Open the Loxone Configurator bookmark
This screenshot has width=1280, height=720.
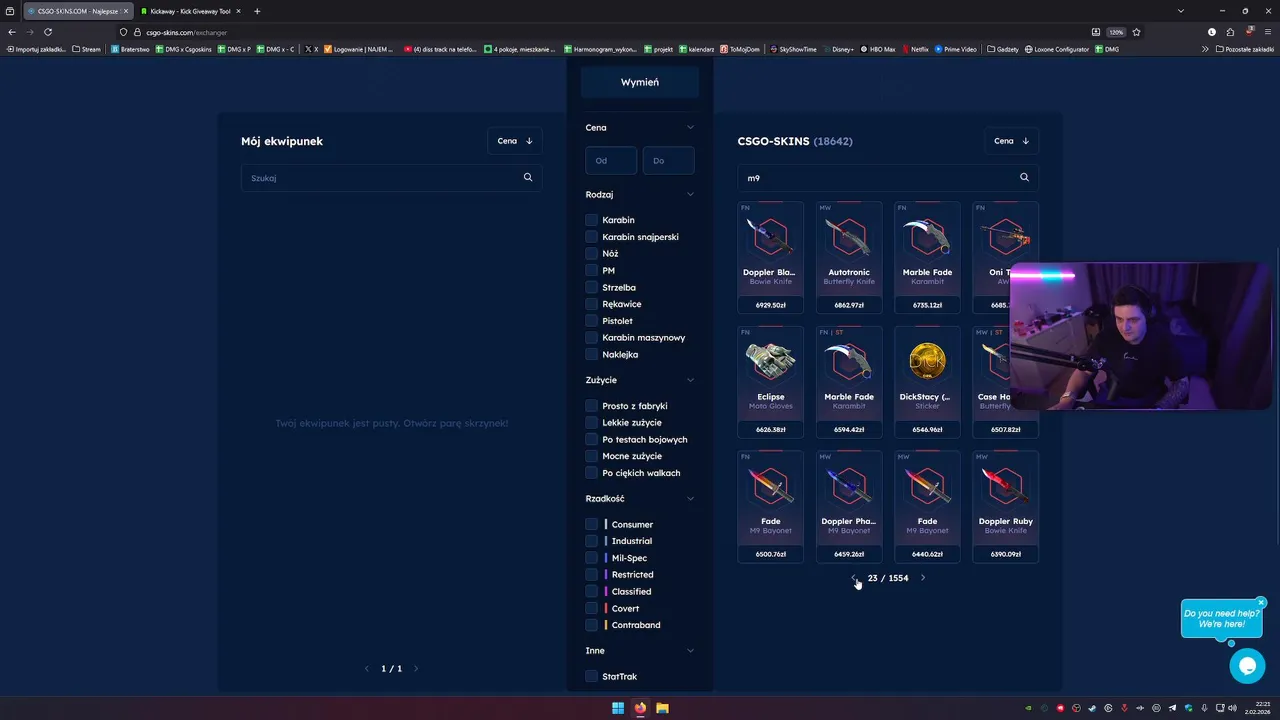click(1057, 49)
